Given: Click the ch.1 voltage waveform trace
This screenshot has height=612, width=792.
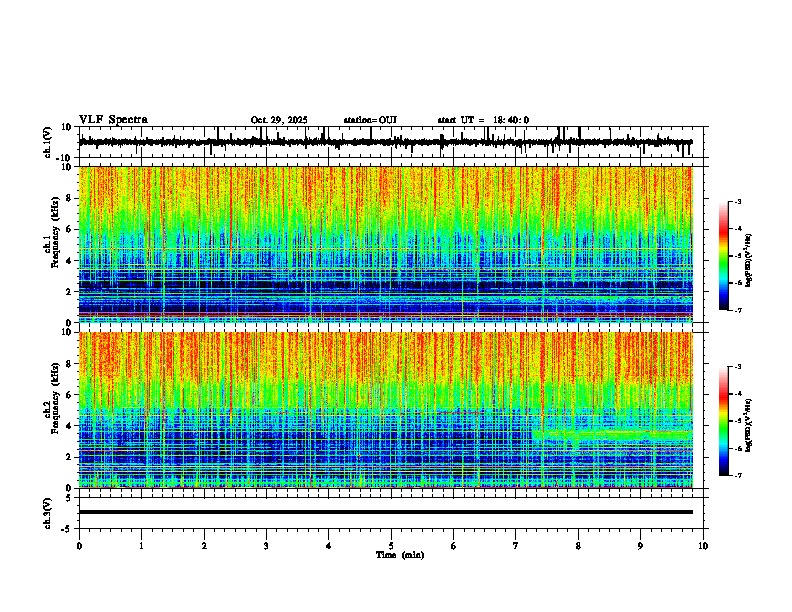Looking at the screenshot, I should [385, 142].
